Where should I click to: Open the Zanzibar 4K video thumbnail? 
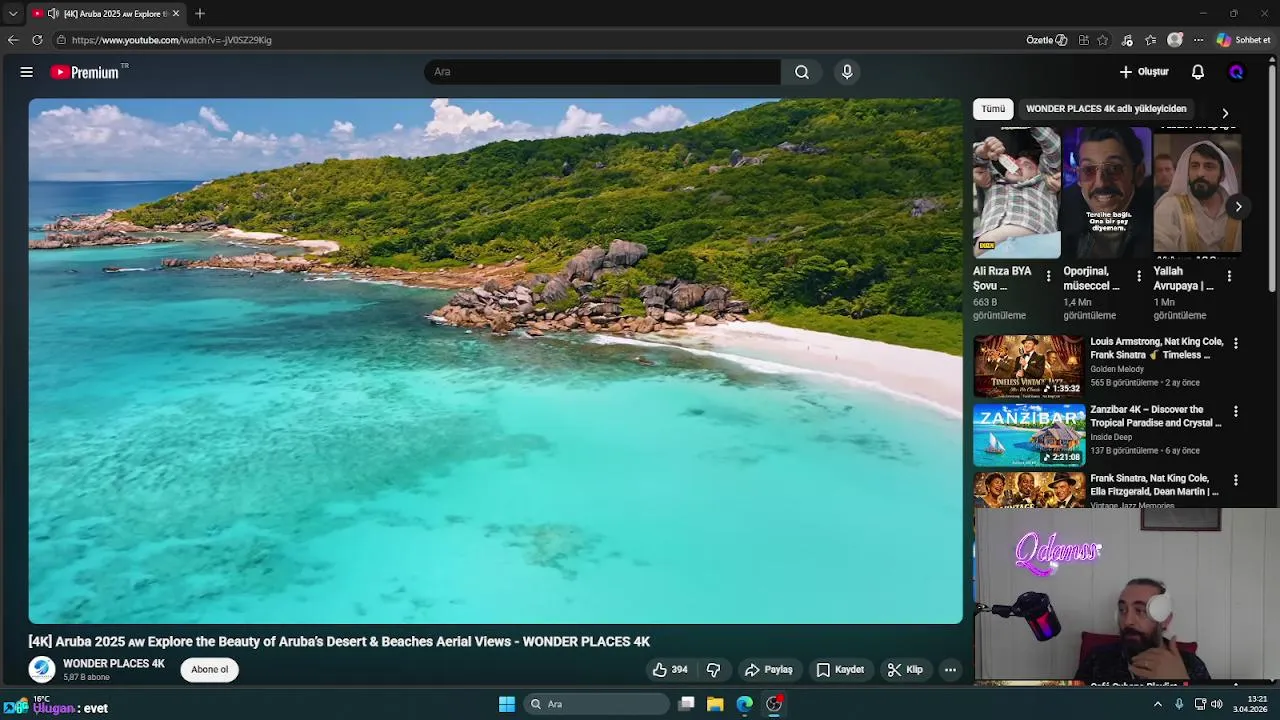tap(1029, 435)
